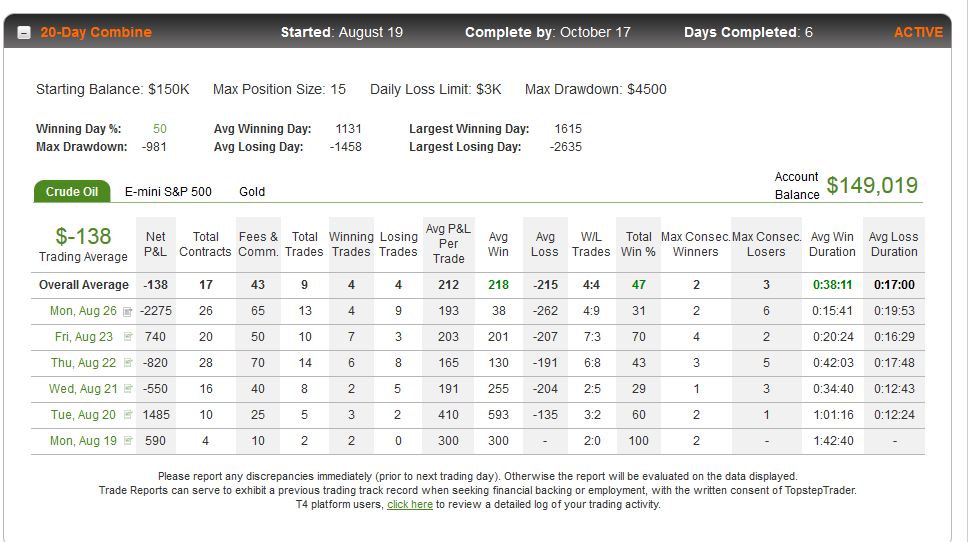Screen dimensions: 969x542
Task: Collapse the 20-Day Combine panel
Action: pyautogui.click(x=23, y=33)
